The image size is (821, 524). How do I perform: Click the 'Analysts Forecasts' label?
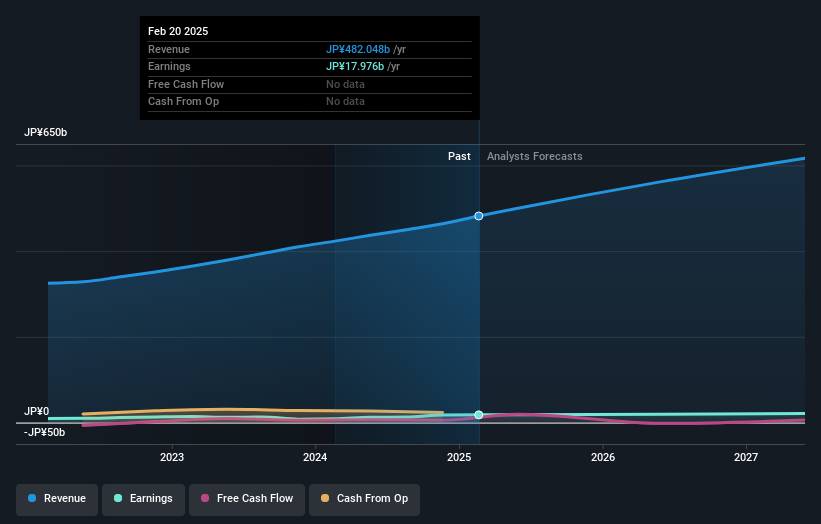tap(535, 156)
